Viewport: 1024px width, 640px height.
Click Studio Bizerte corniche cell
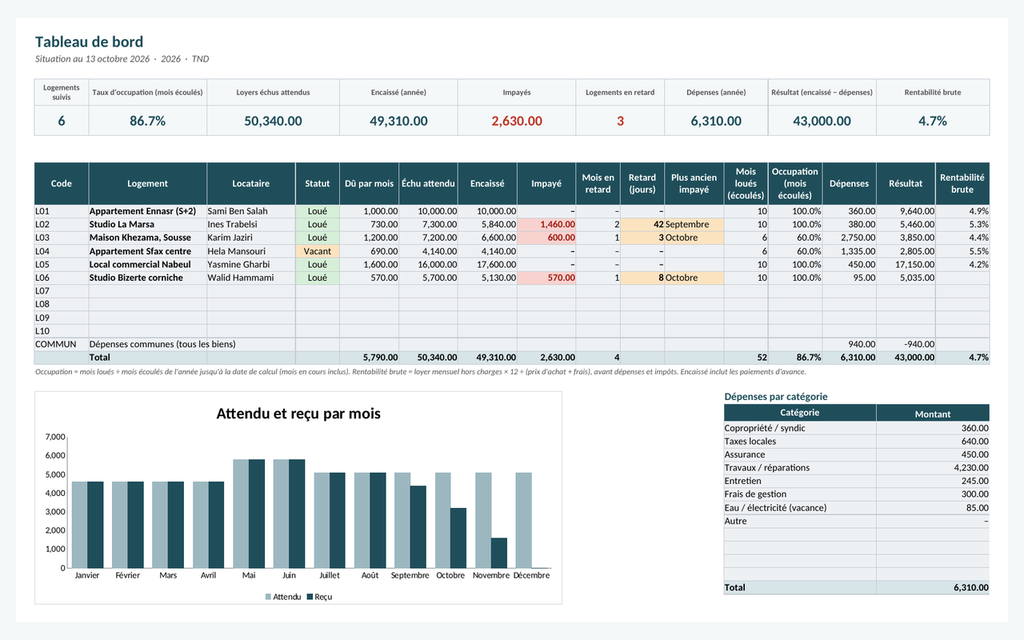pos(147,278)
